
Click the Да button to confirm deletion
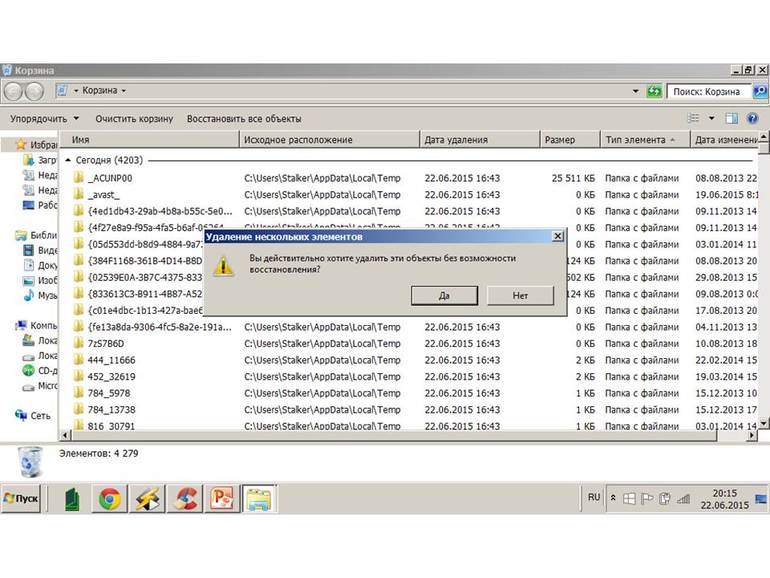point(443,296)
